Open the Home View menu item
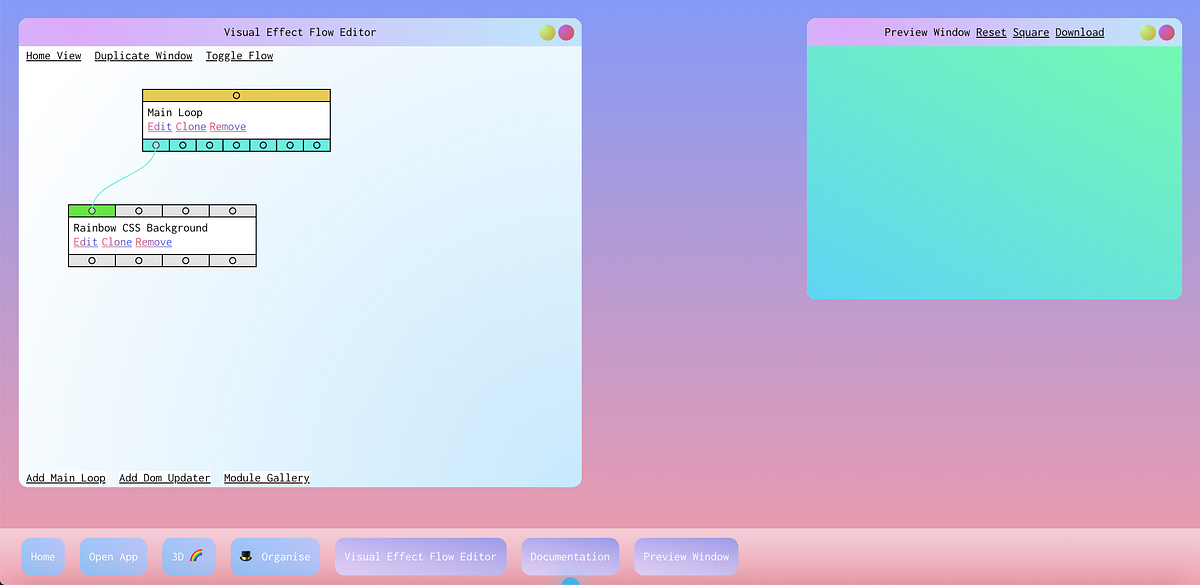 pos(53,56)
